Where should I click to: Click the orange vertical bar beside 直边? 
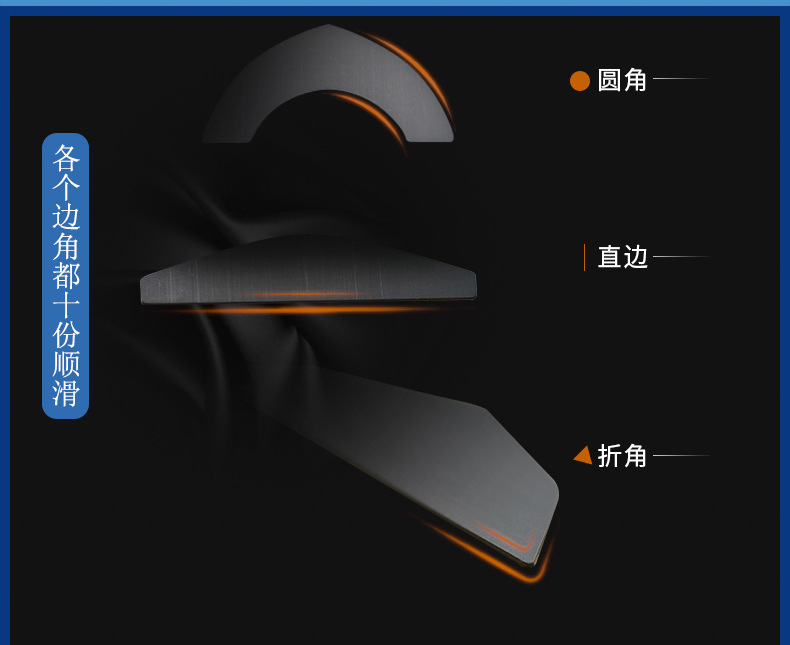(x=584, y=257)
